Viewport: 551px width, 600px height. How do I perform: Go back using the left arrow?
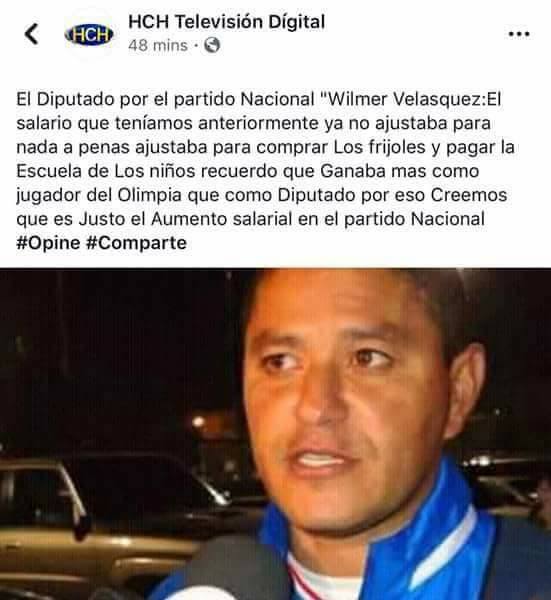pyautogui.click(x=31, y=34)
